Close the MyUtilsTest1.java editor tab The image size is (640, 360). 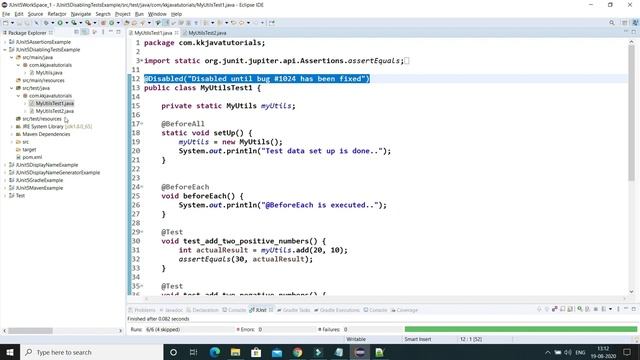pos(176,33)
